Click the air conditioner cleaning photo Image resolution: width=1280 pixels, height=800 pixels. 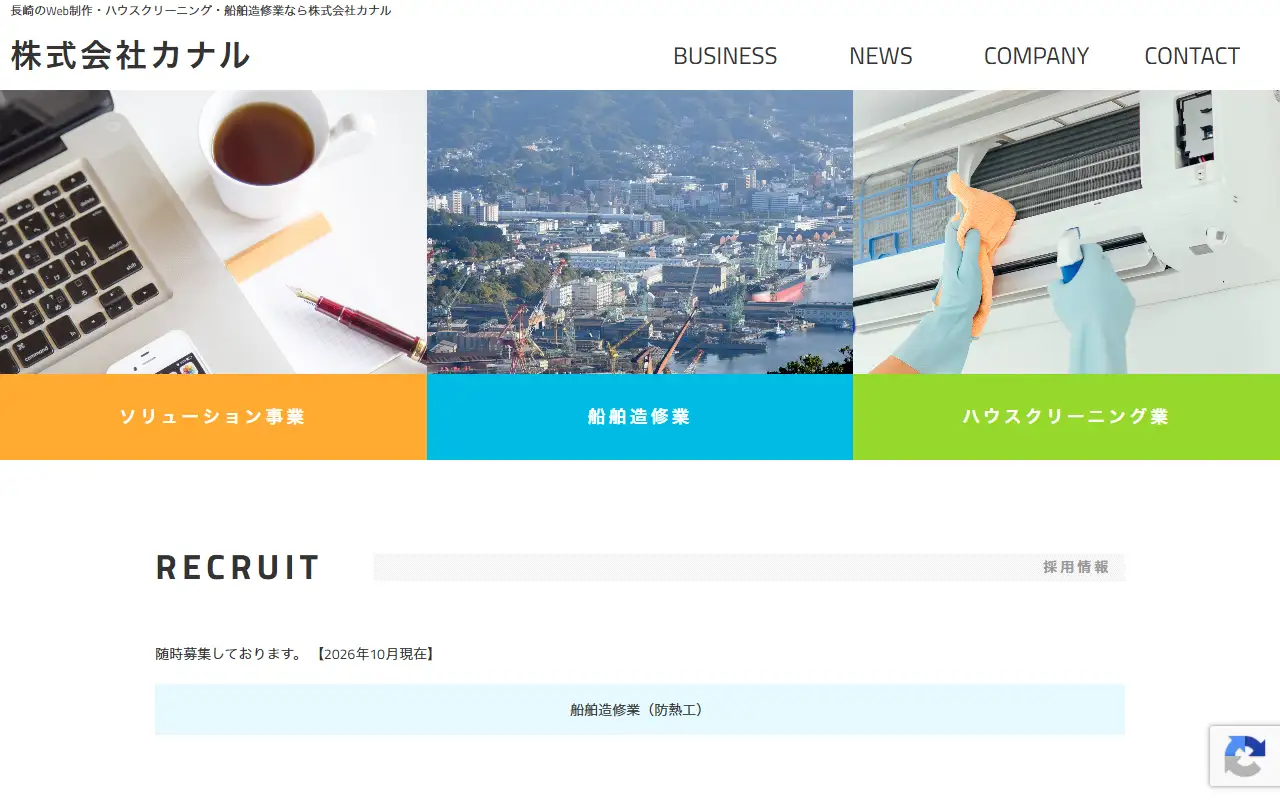tap(1066, 232)
